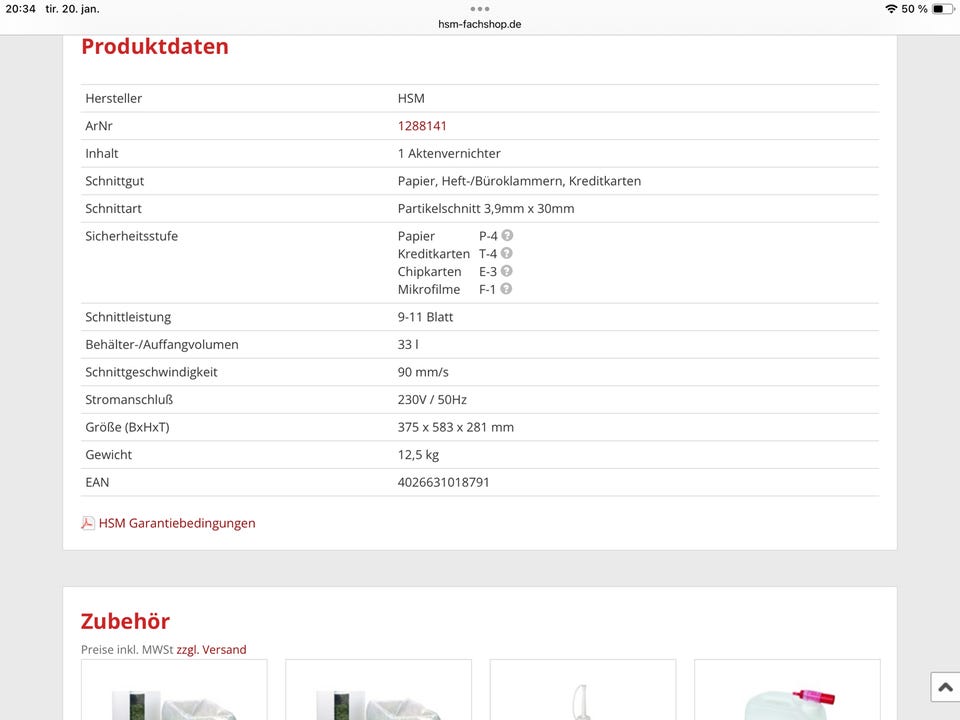
Task: Tap the 20:34 clock in the status bar
Action: click(19, 8)
